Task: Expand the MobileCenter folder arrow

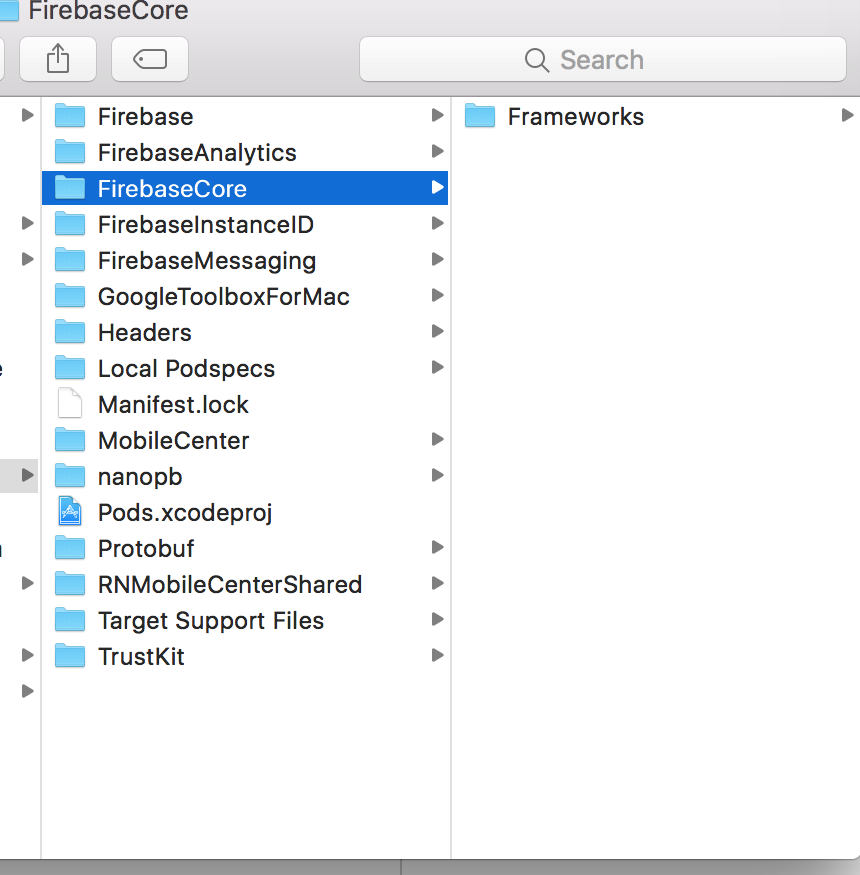Action: point(438,439)
